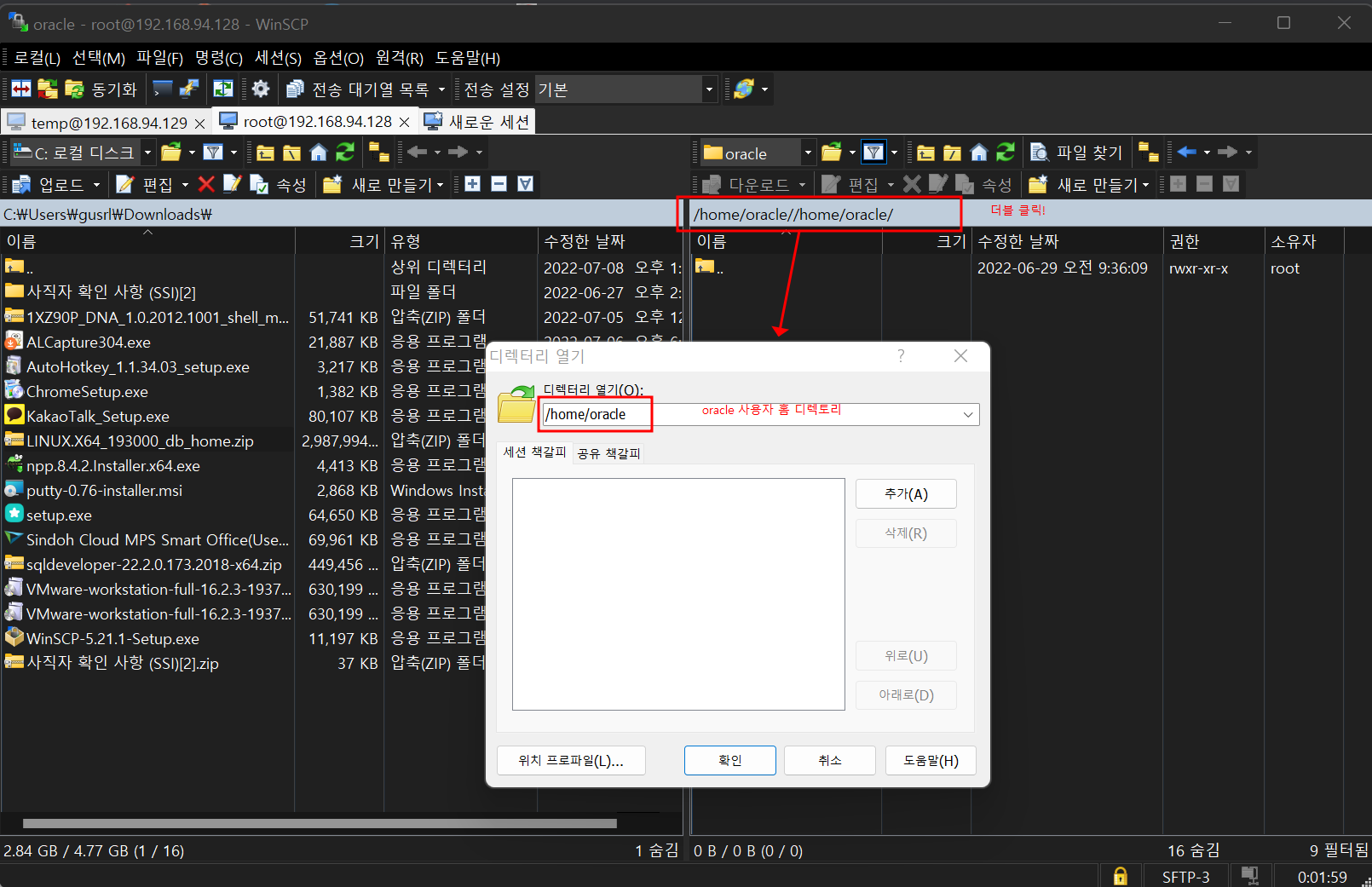The height and width of the screenshot is (887, 1372).
Task: Open the 새로운 세션 tab
Action: pos(477,122)
